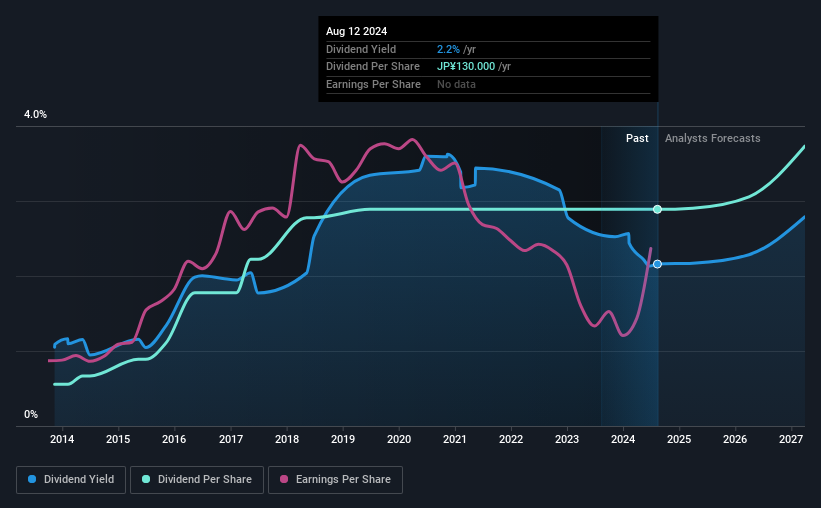Click the 2016 x-axis label

coord(174,439)
